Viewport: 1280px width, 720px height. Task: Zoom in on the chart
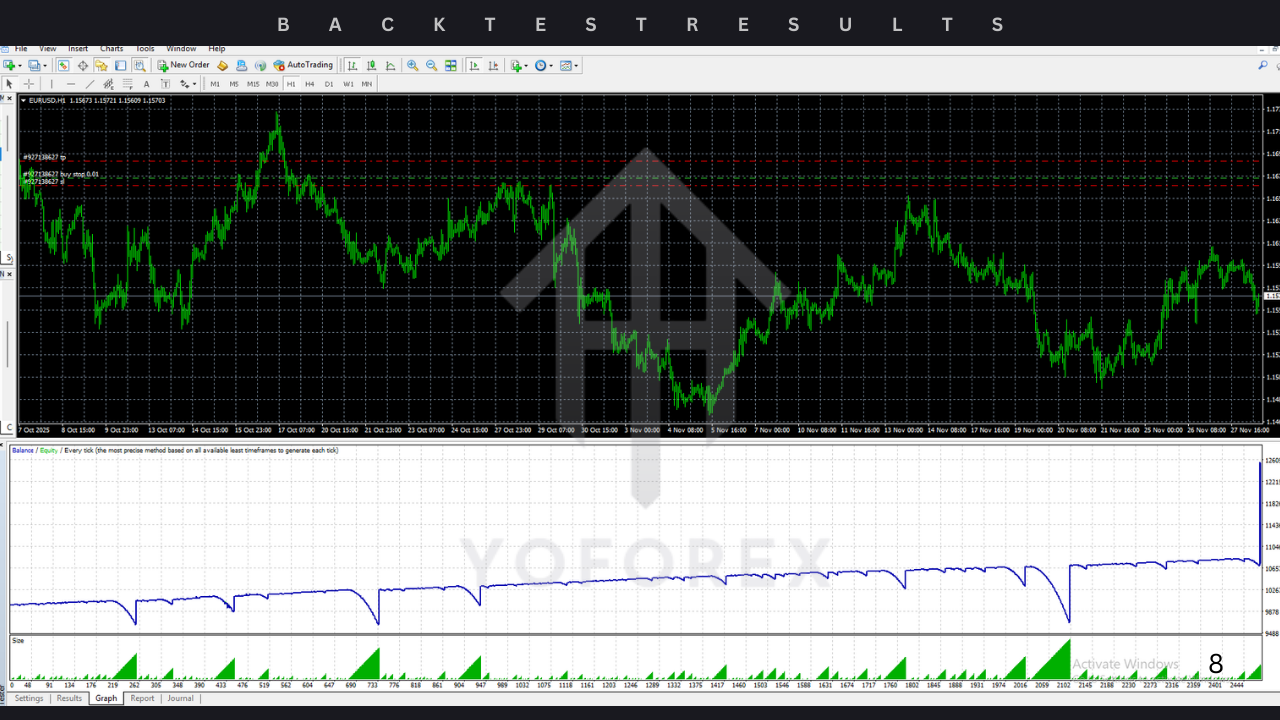click(x=413, y=66)
